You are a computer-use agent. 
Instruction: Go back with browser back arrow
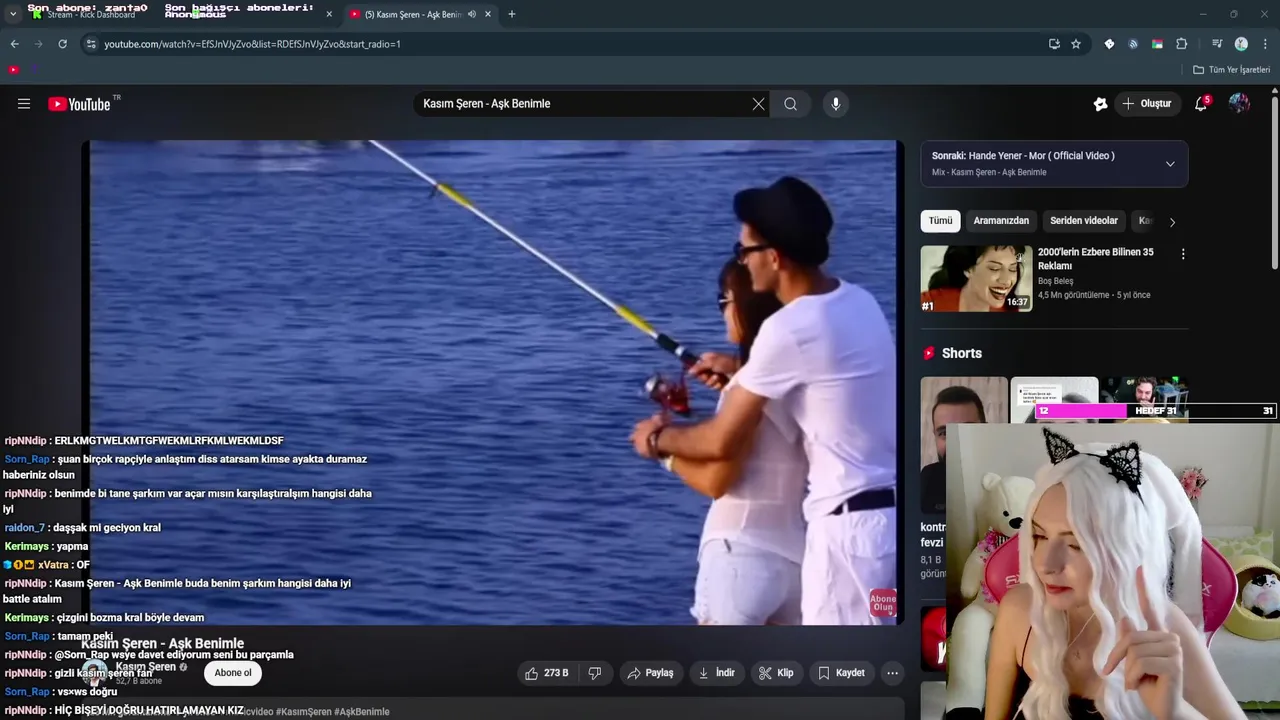[x=14, y=44]
